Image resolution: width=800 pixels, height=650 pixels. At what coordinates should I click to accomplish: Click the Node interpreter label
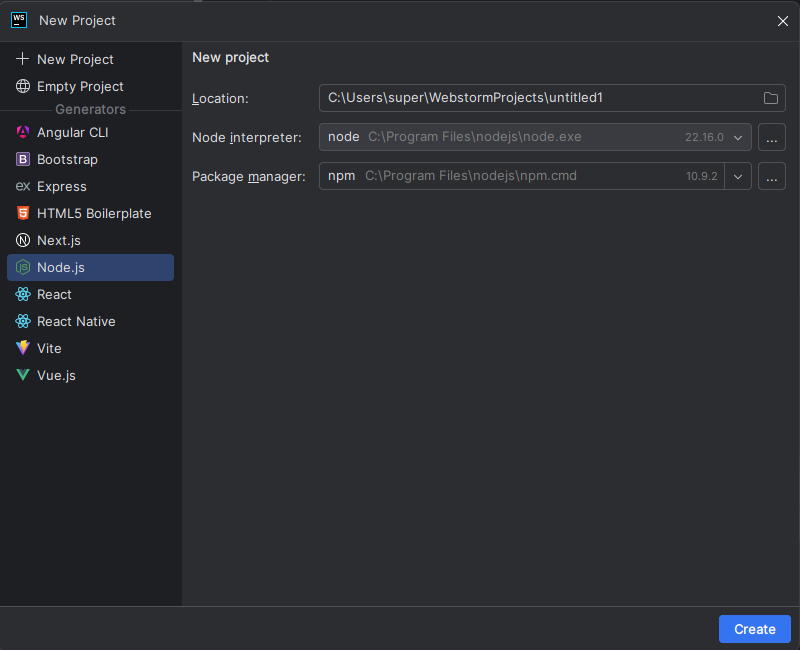[247, 138]
